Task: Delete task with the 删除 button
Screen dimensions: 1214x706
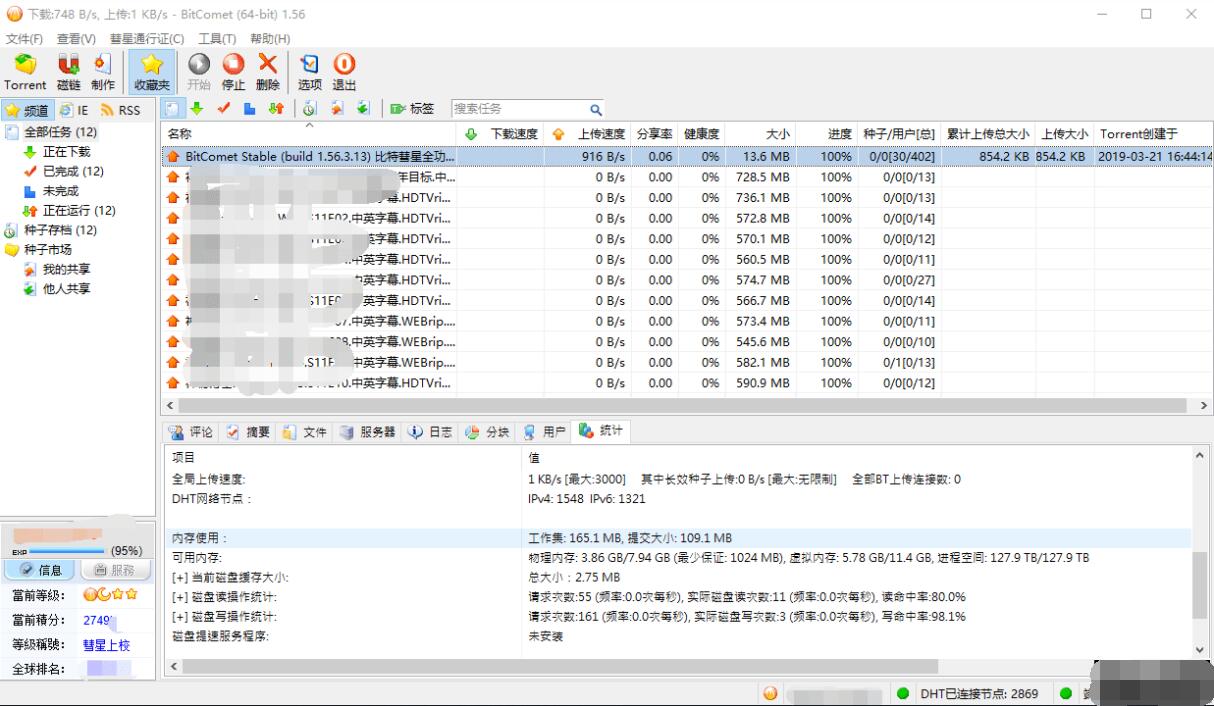Action: click(x=268, y=73)
